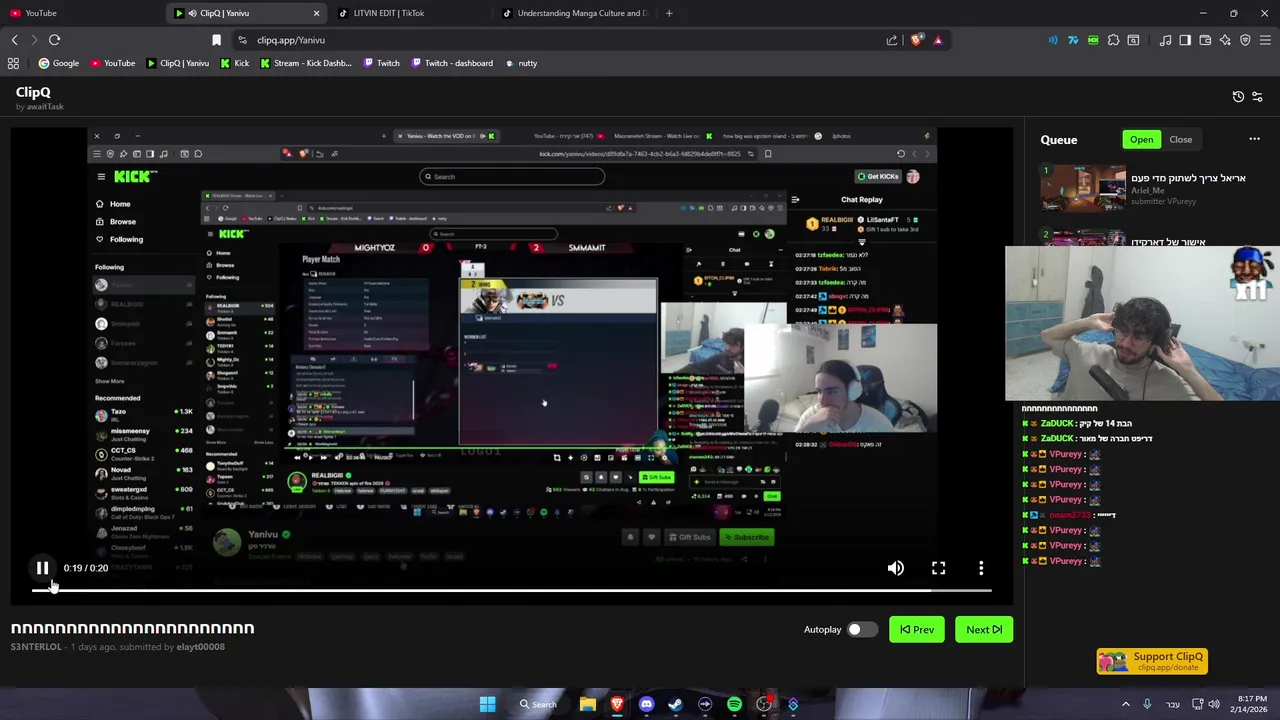Open the YouTube bookmark
Image resolution: width=1280 pixels, height=720 pixels.
coord(112,63)
